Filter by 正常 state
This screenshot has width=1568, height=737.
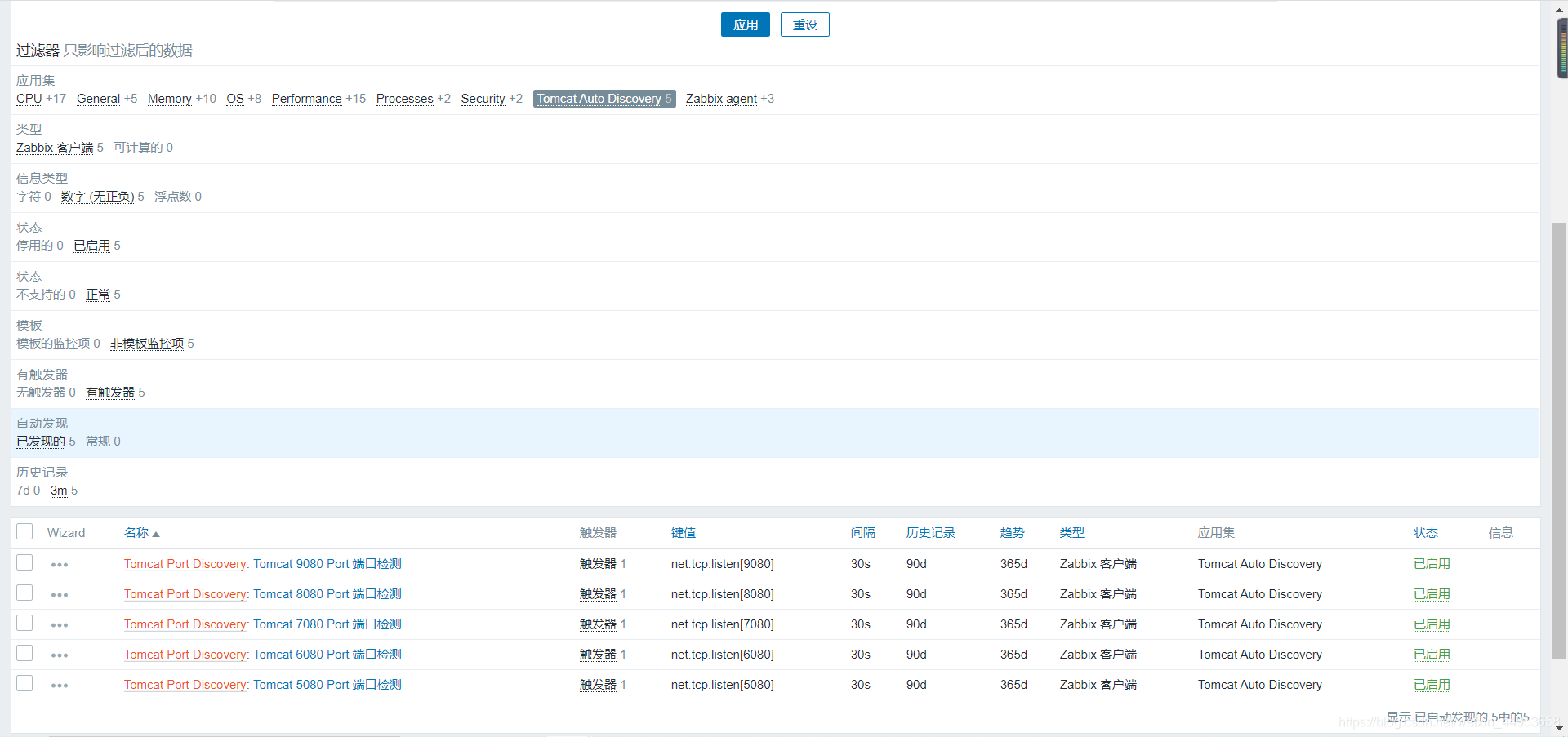coord(98,295)
